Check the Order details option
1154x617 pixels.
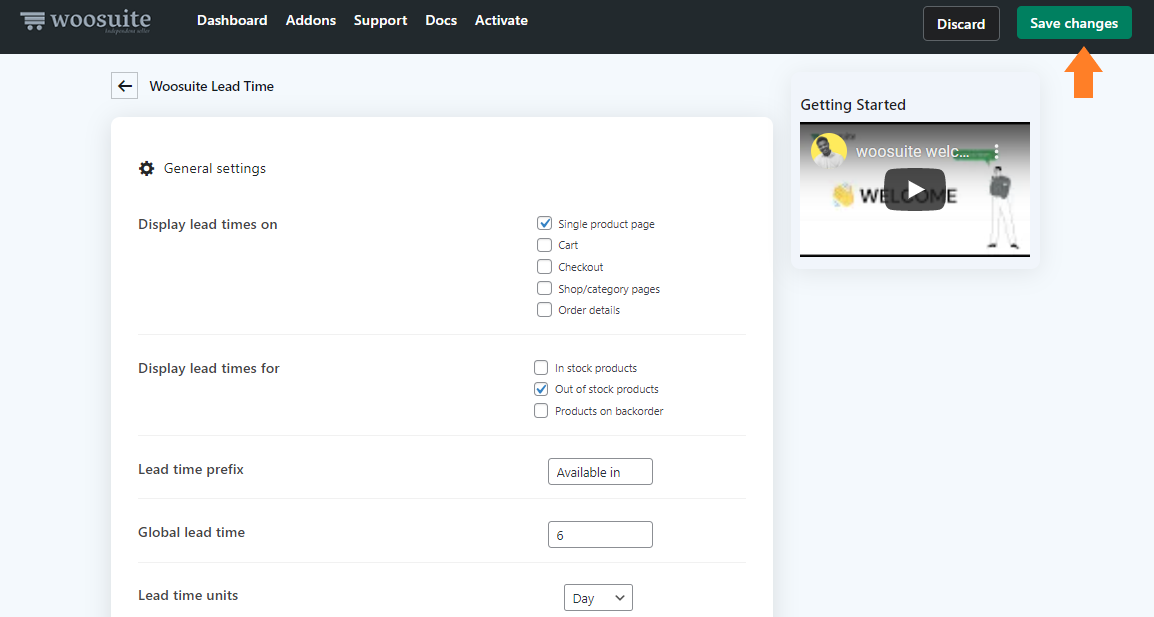[545, 310]
